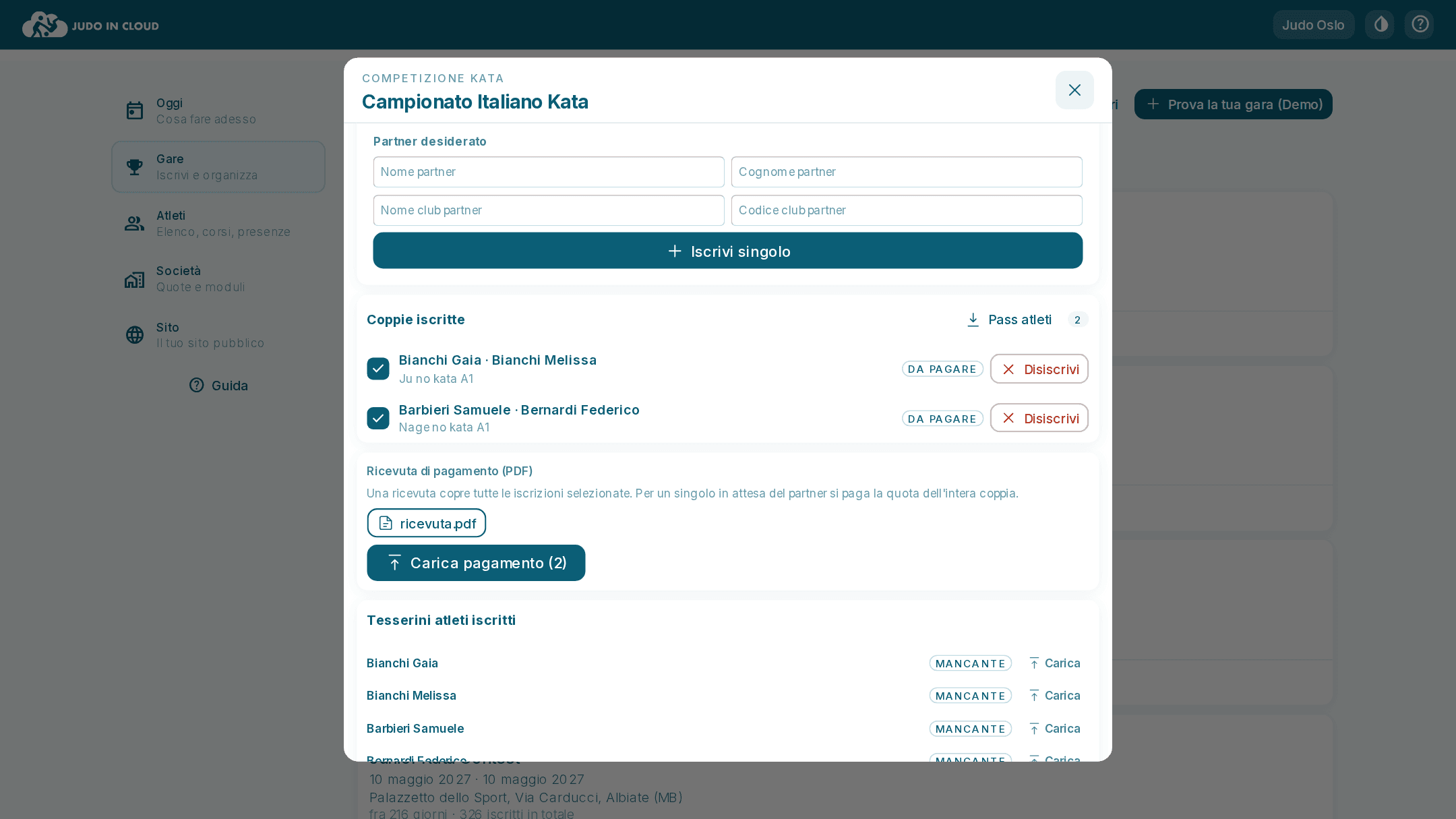Image resolution: width=1456 pixels, height=819 pixels.
Task: Uncheck the Barbieri Samuele · Bernardi Federico pair
Action: (x=378, y=418)
